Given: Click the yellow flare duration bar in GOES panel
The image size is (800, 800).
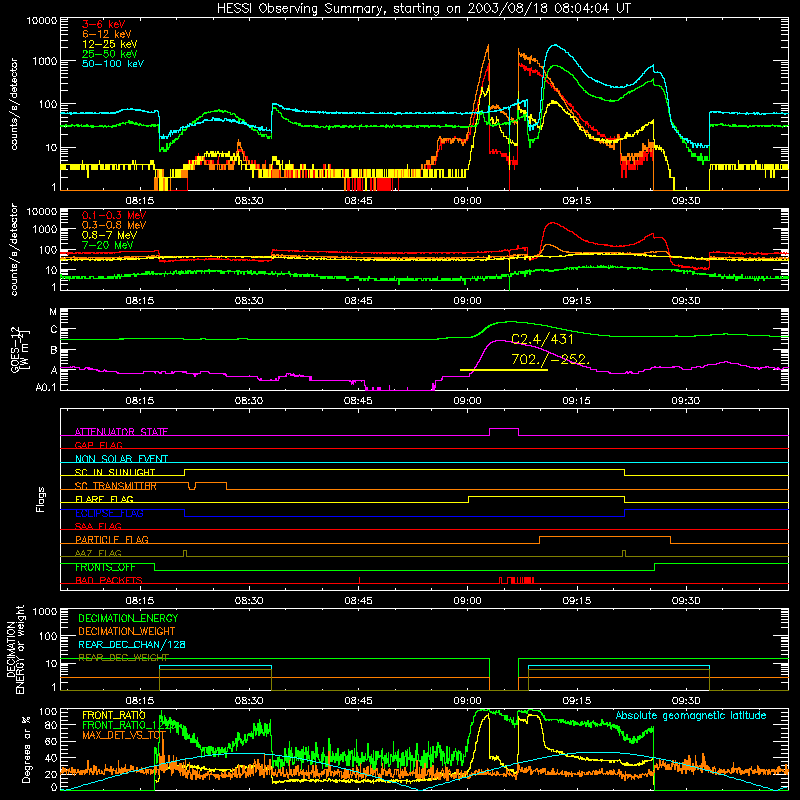Looking at the screenshot, I should [504, 369].
